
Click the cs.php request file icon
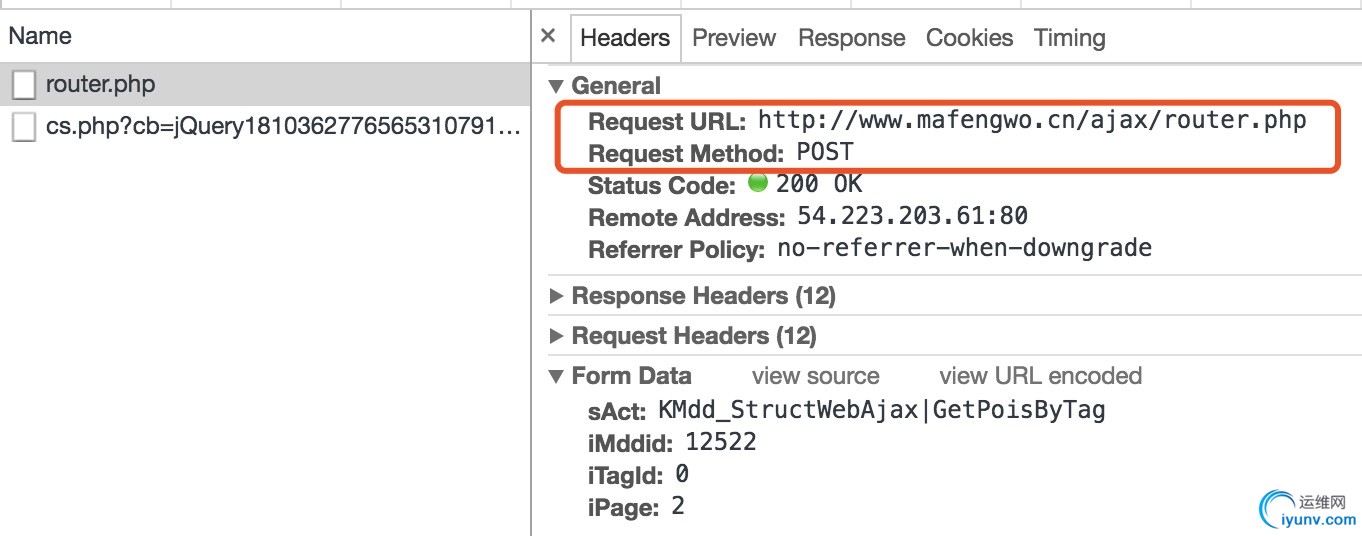tap(24, 127)
